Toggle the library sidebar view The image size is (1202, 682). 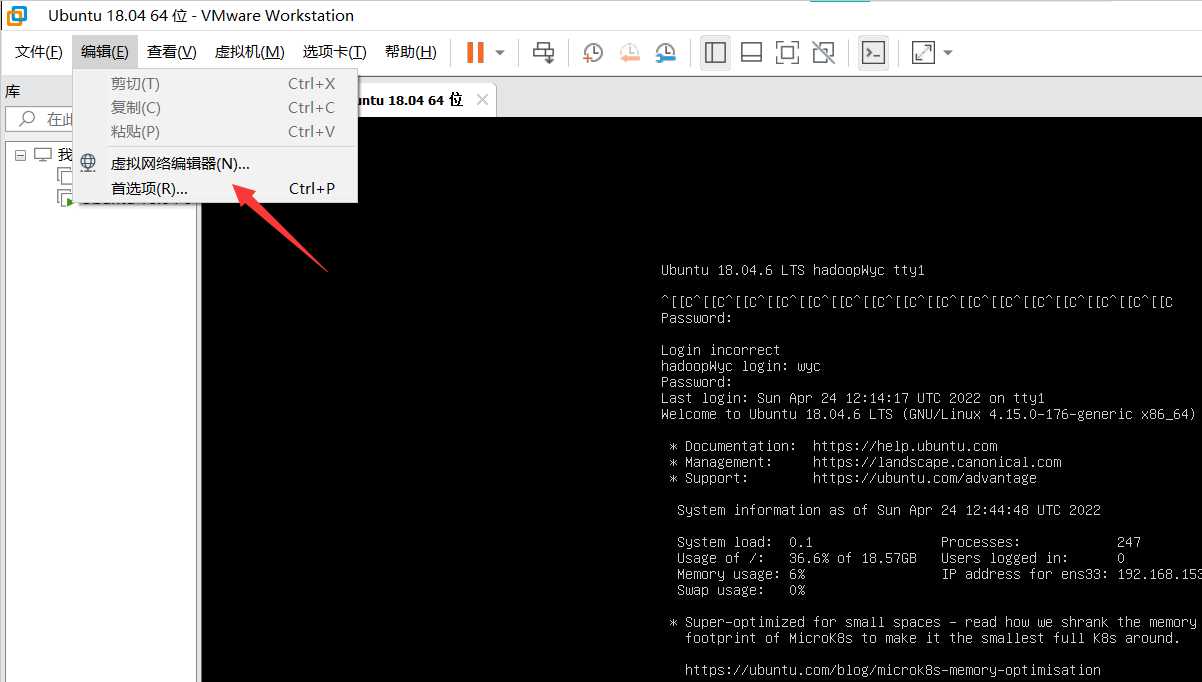pos(715,52)
